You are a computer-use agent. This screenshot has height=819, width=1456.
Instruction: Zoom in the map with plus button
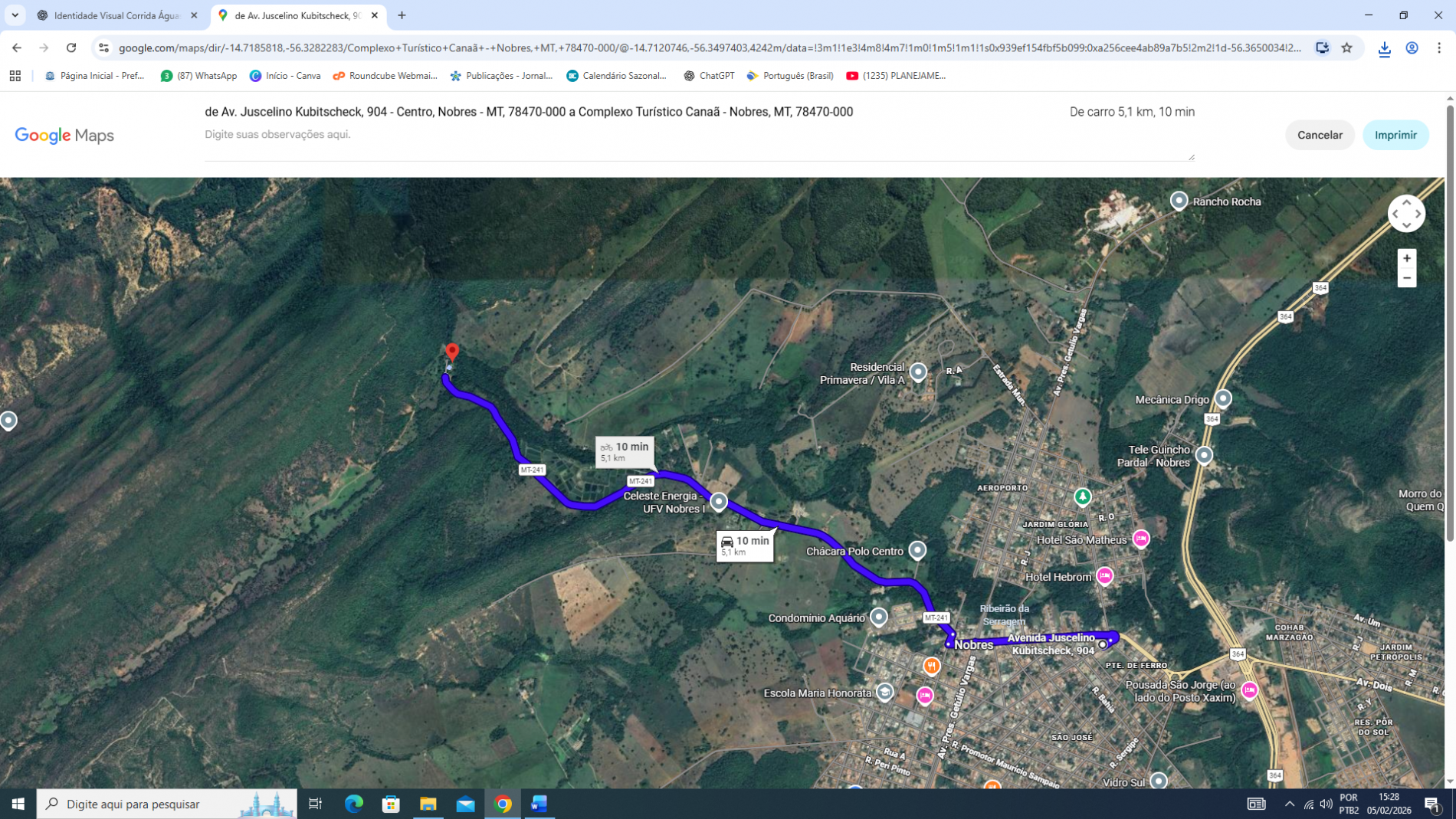tap(1406, 258)
